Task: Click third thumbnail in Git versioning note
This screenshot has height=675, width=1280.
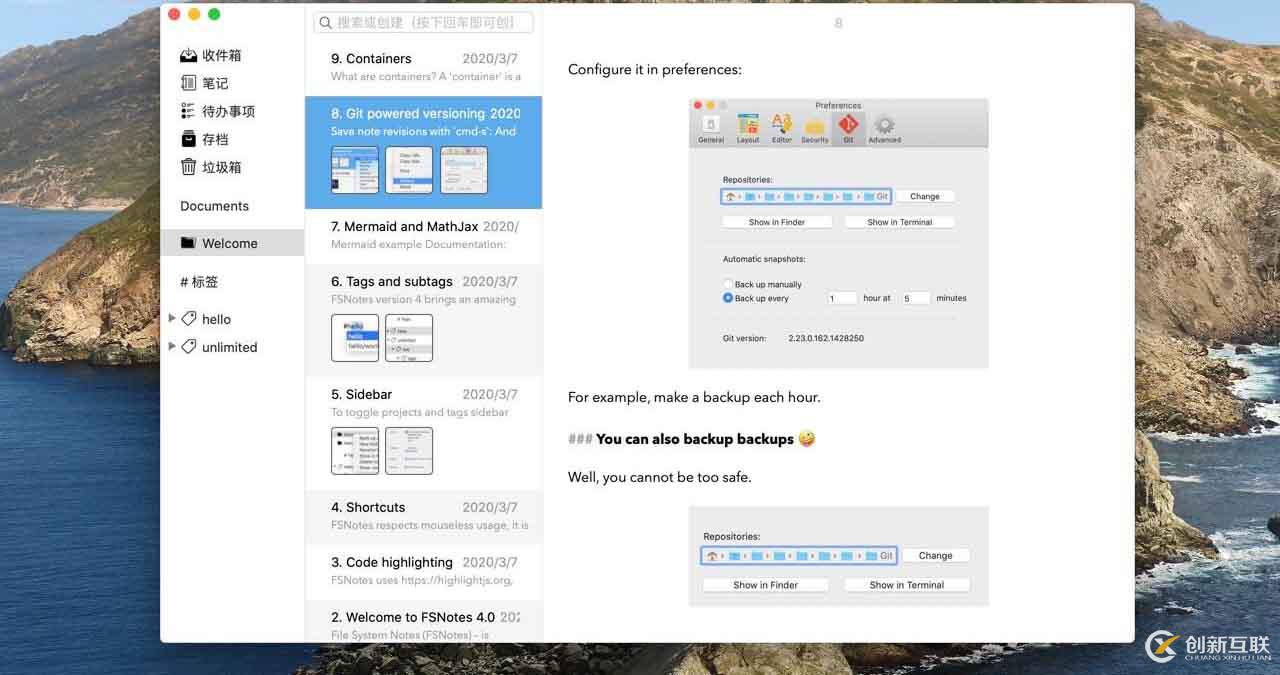Action: [x=464, y=170]
